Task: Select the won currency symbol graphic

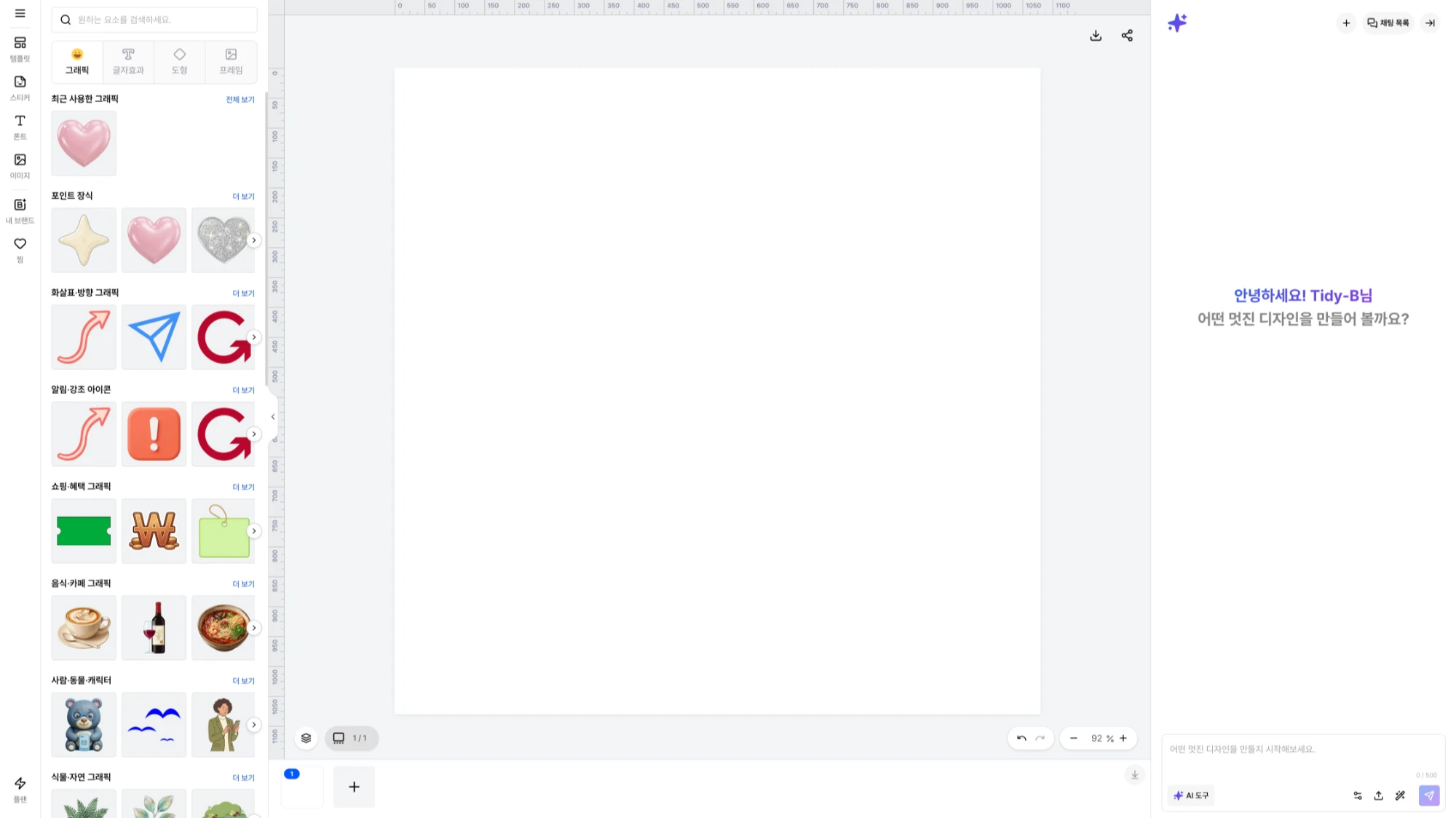Action: point(154,530)
